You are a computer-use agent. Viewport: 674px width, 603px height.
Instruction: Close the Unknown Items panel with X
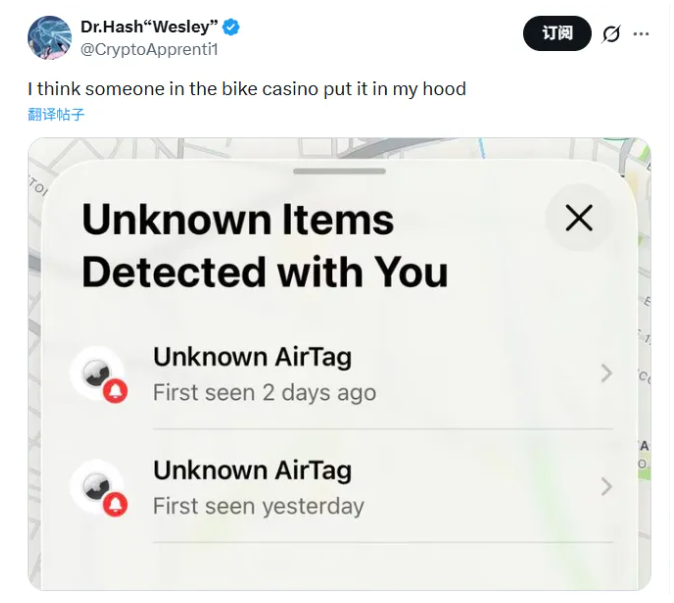579,217
